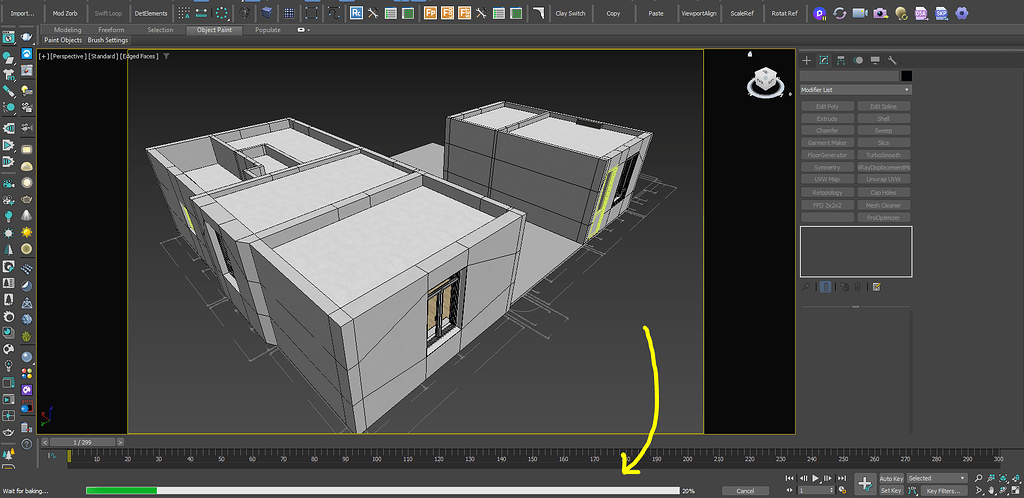This screenshot has width=1024, height=498.
Task: Click the ViewCube in the viewport
Action: 765,81
